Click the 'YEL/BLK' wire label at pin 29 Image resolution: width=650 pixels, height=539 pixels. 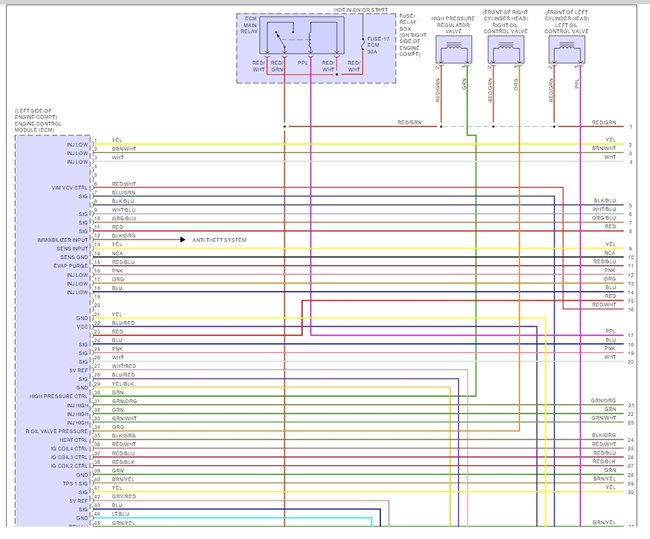123,384
